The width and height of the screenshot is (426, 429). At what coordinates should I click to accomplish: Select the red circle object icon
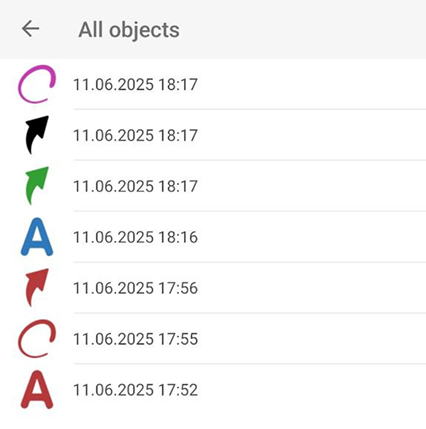37,339
